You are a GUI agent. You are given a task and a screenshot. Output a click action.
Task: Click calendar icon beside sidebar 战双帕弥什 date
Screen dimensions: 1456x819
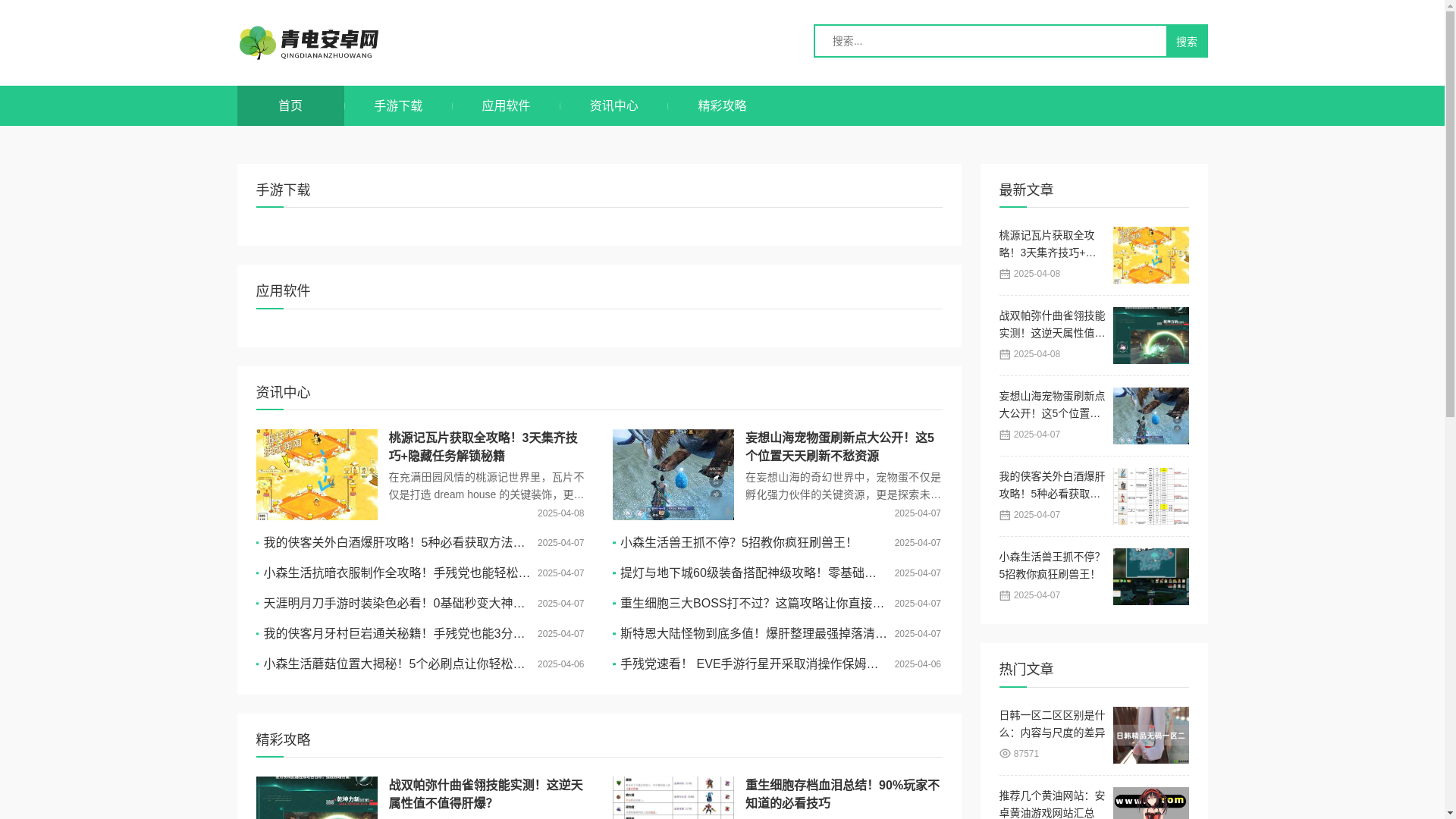pyautogui.click(x=1005, y=355)
